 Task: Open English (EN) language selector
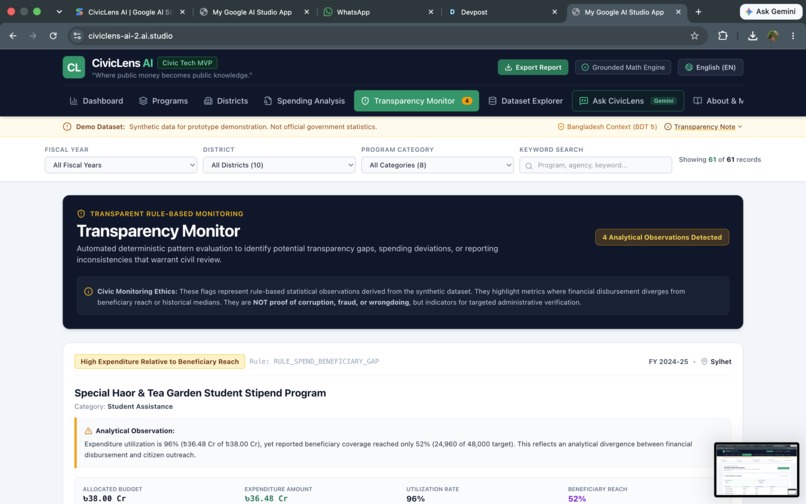(710, 67)
